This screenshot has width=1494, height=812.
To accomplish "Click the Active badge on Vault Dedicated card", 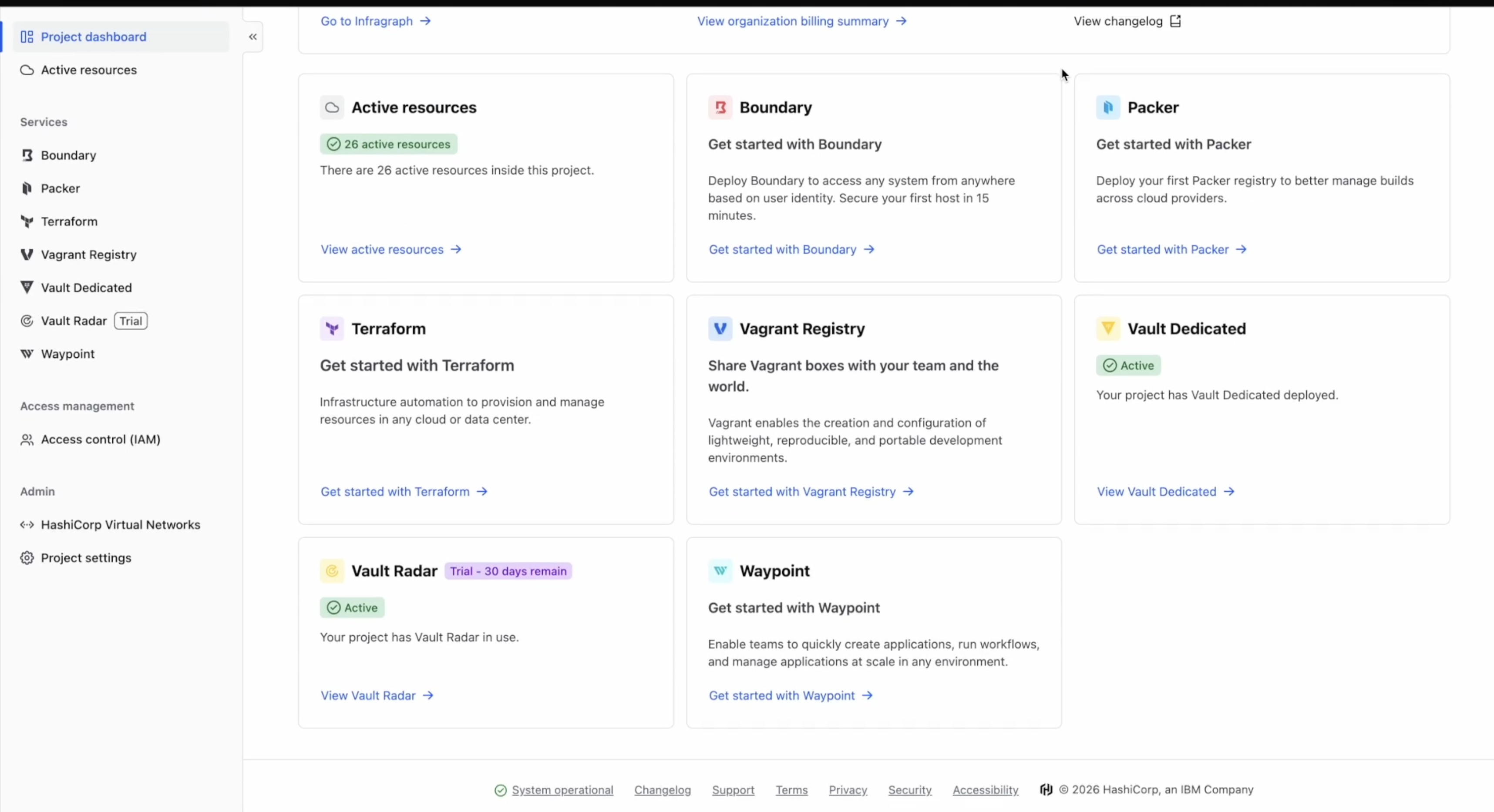I will pyautogui.click(x=1128, y=365).
